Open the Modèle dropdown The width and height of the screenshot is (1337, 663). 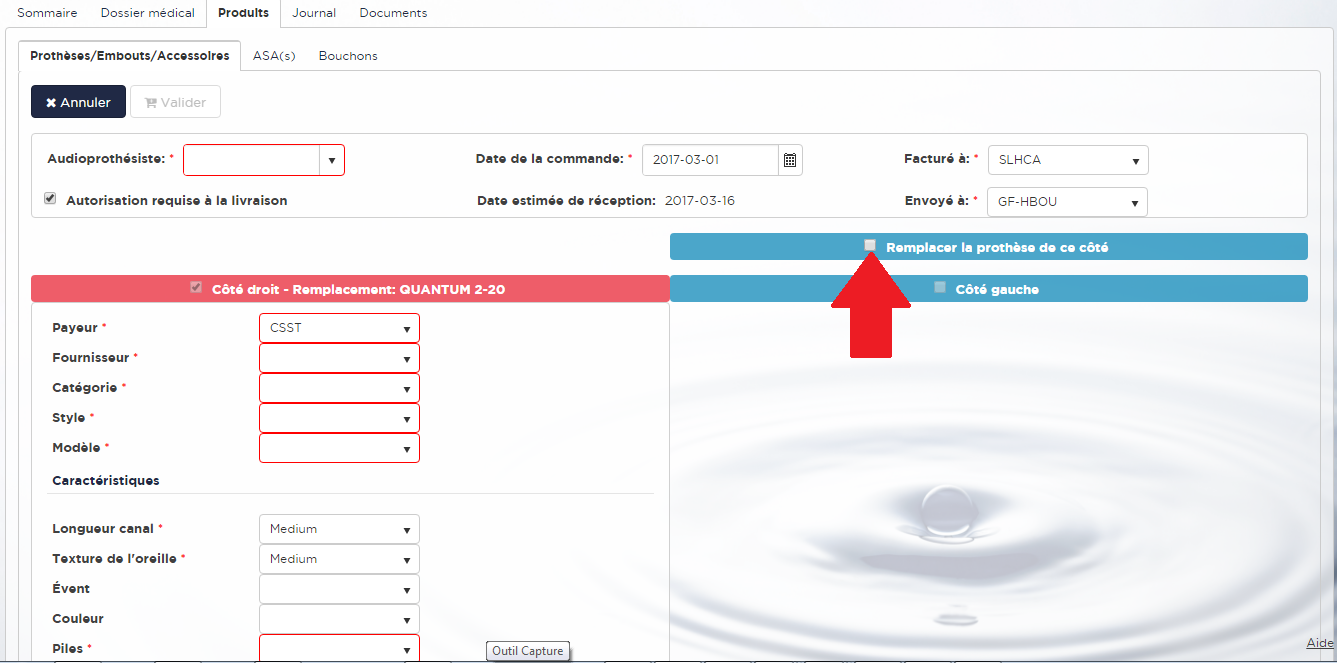(339, 448)
